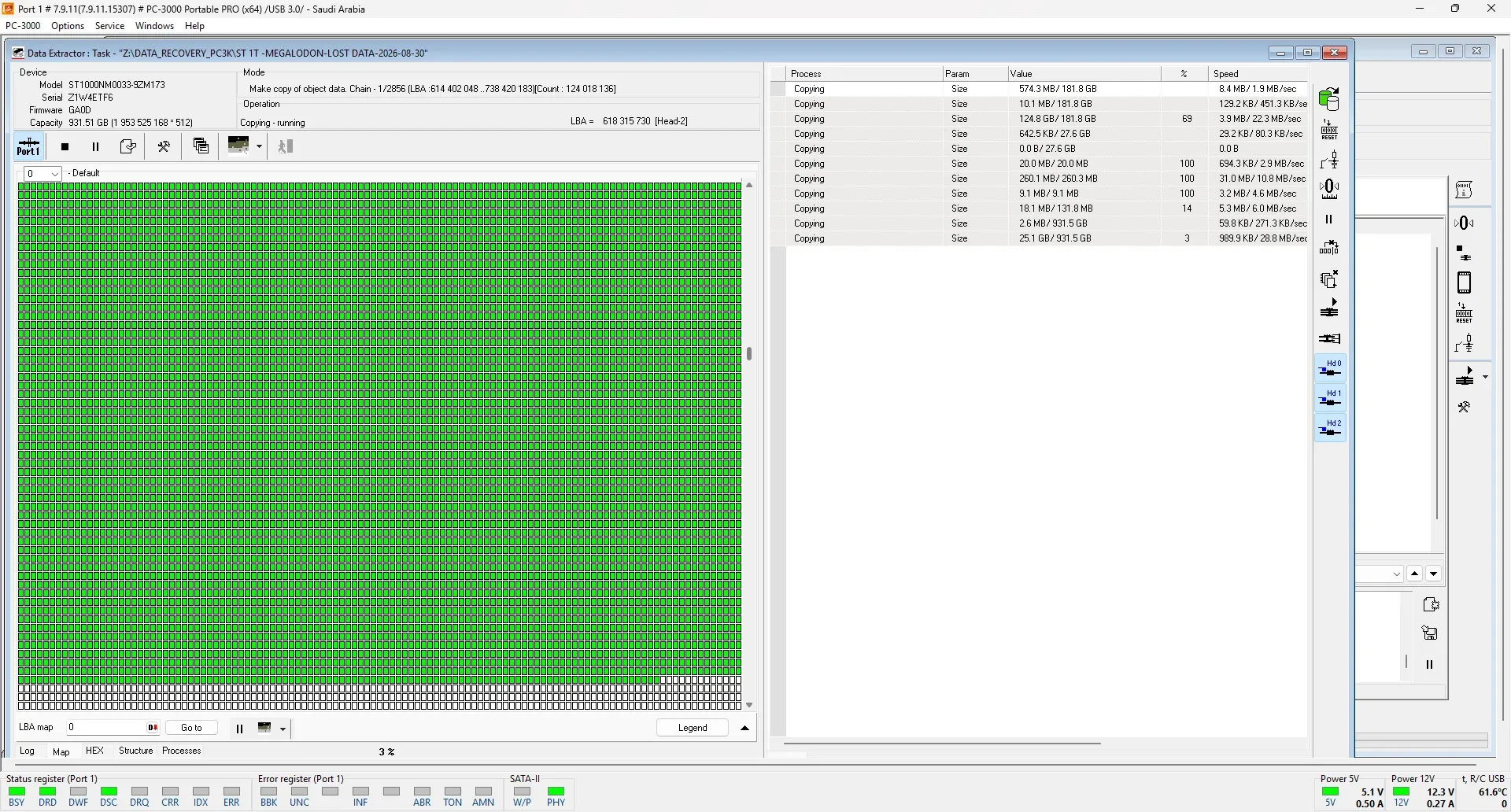Screen dimensions: 1511x812
Task: Click the RESET counter icon in side toolbar
Action: pos(1330,130)
